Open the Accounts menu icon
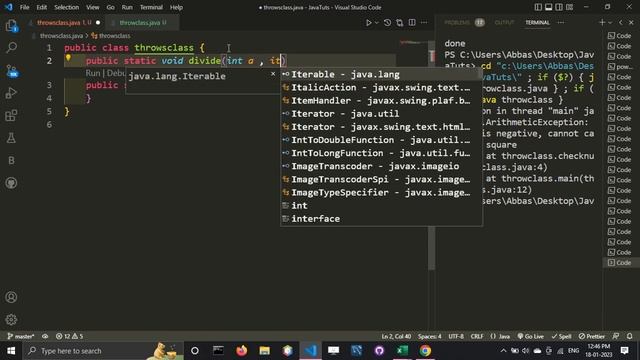The image size is (640, 360). (x=11, y=297)
